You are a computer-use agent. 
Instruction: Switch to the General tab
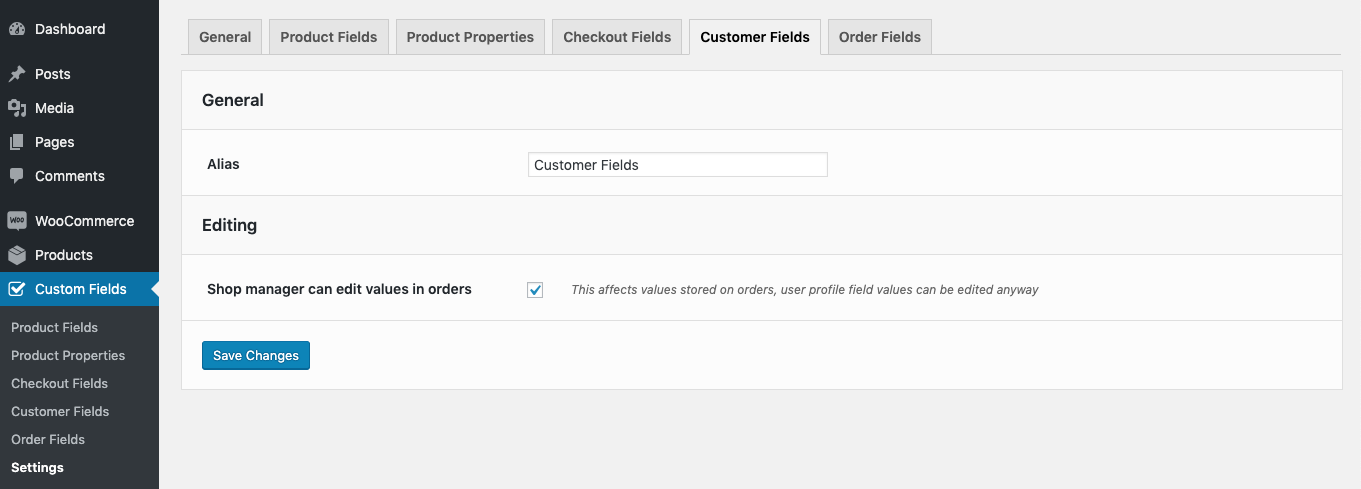point(225,37)
